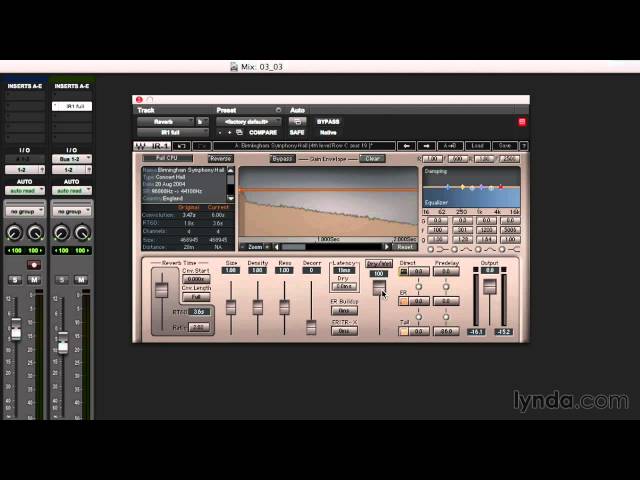The height and width of the screenshot is (480, 640).
Task: Click the automation enable icon under Auto
Action: click(297, 122)
